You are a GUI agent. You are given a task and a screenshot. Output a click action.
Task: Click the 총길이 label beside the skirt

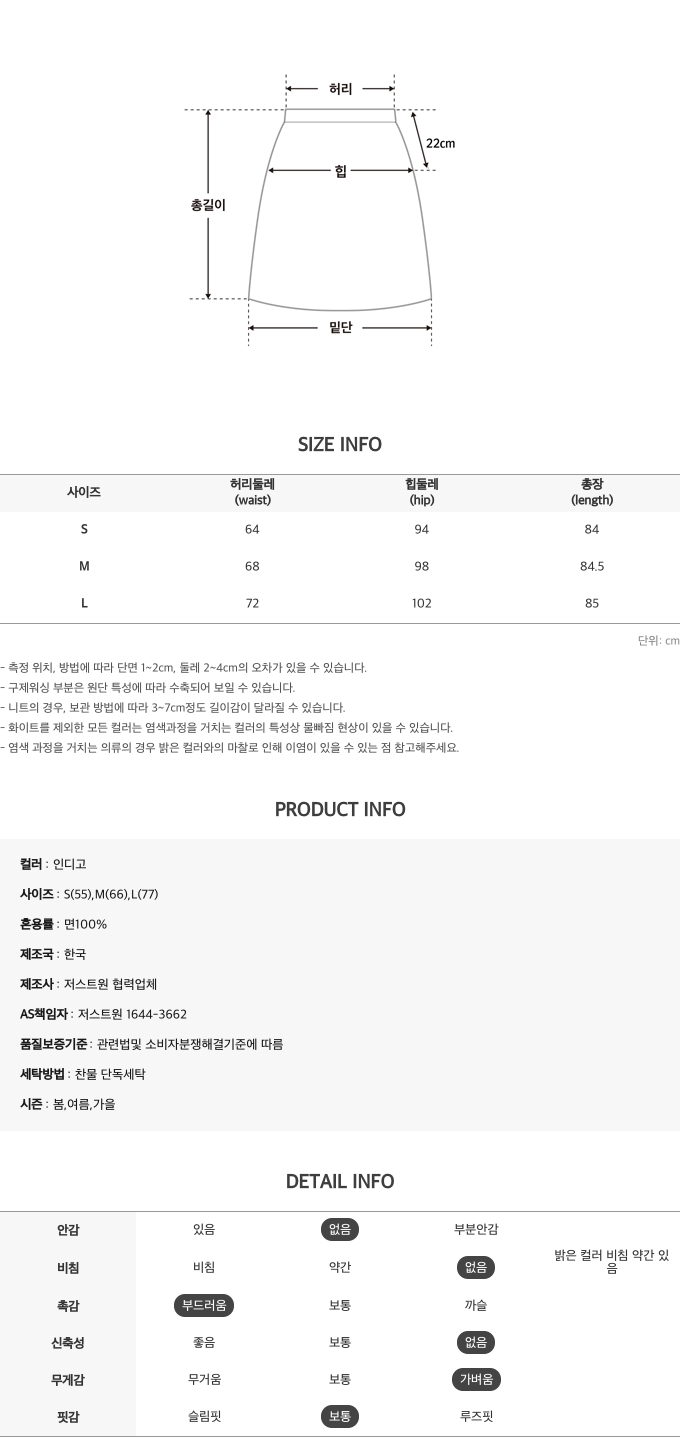pos(208,205)
